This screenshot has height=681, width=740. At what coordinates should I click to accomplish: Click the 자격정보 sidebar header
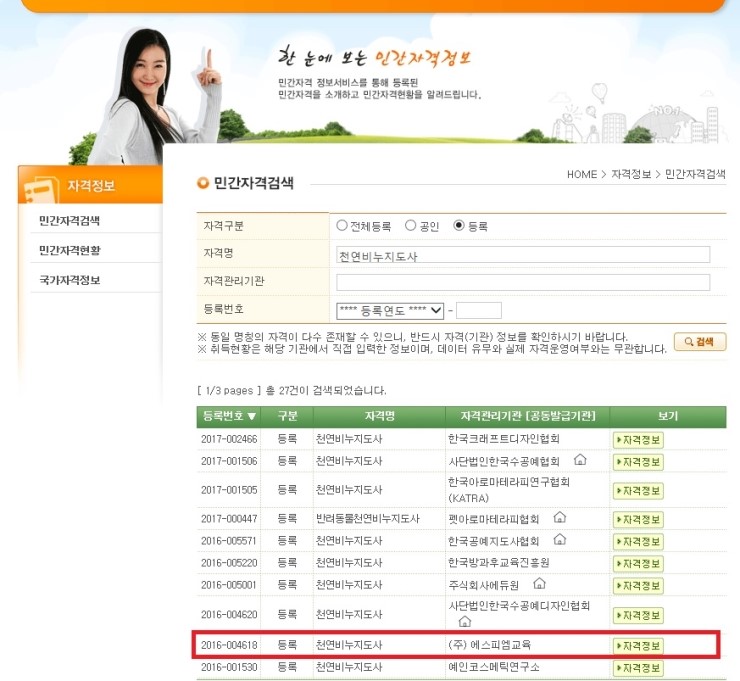click(91, 185)
